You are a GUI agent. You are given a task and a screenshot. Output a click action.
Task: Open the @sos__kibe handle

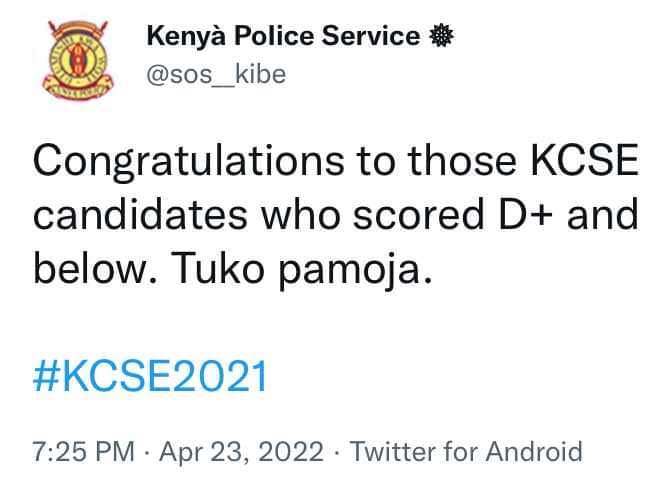point(216,75)
